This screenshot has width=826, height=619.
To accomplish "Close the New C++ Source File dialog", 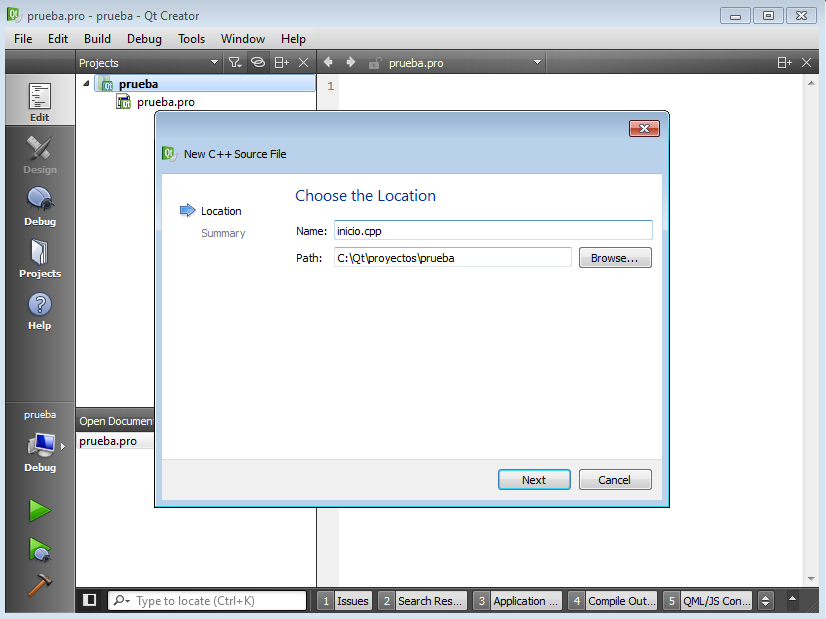I will pyautogui.click(x=644, y=128).
